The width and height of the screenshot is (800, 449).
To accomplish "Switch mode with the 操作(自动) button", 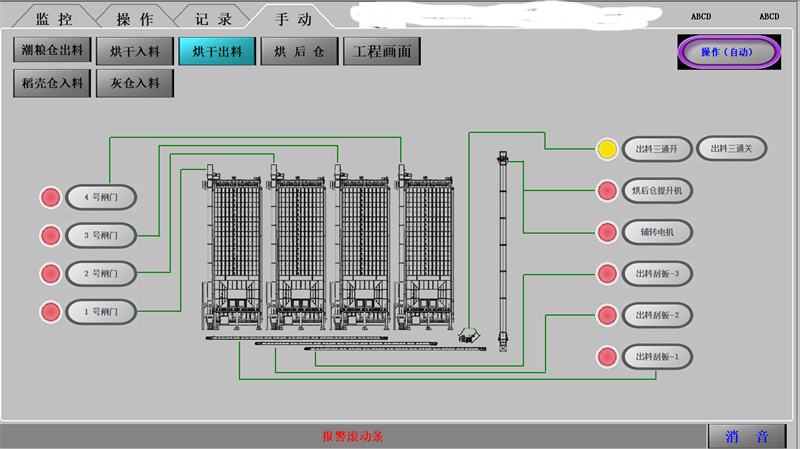I will (x=727, y=52).
